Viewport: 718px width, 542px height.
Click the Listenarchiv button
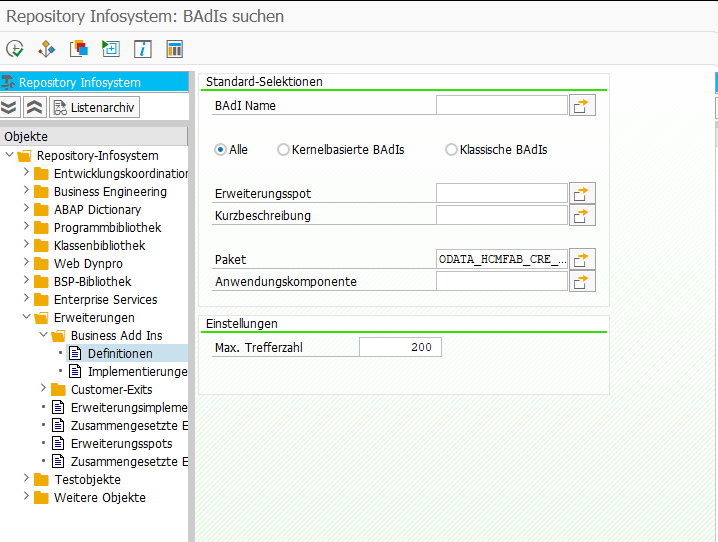click(94, 107)
